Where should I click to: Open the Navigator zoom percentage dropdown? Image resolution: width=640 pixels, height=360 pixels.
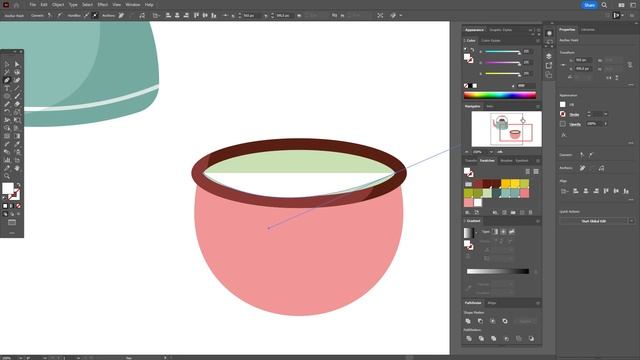[x=491, y=152]
